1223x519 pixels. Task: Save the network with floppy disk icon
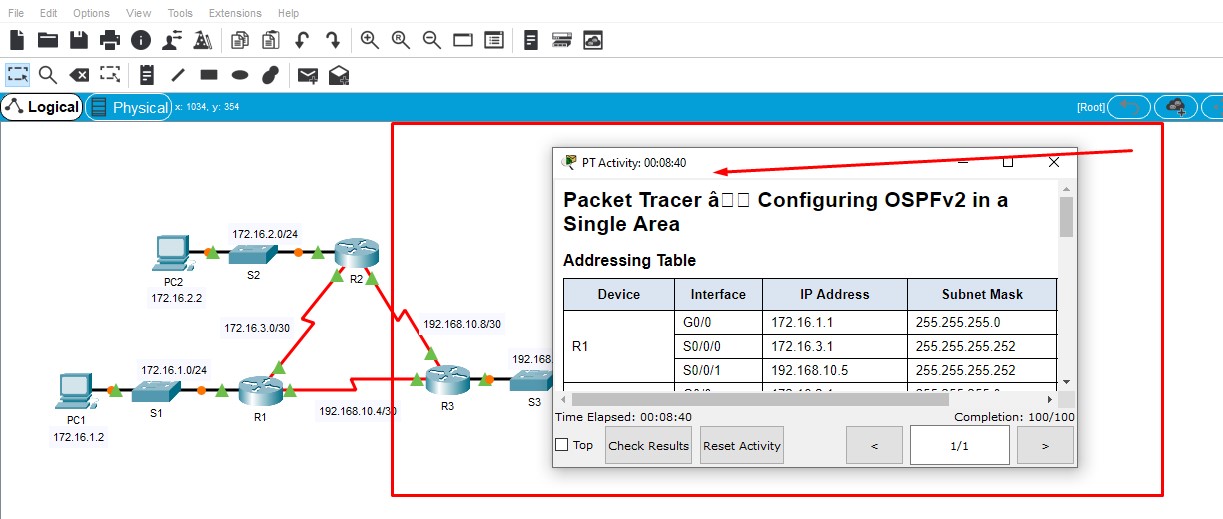[x=79, y=40]
